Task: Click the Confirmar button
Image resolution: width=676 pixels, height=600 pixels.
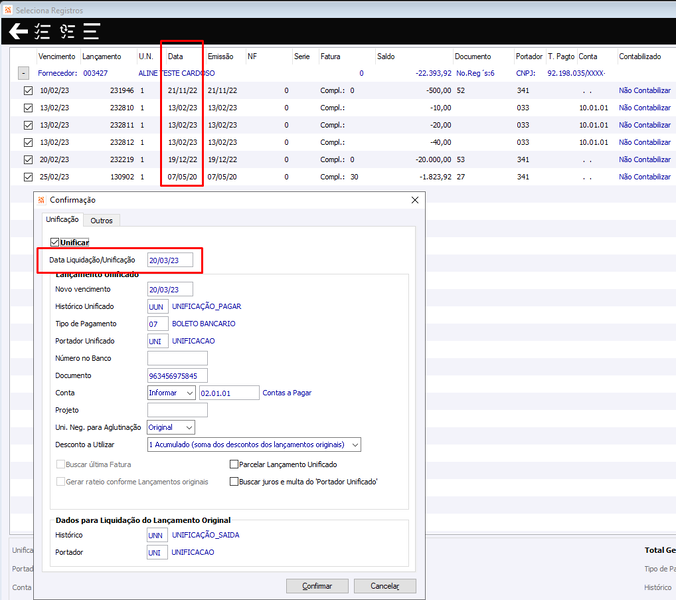Action: pos(317,586)
